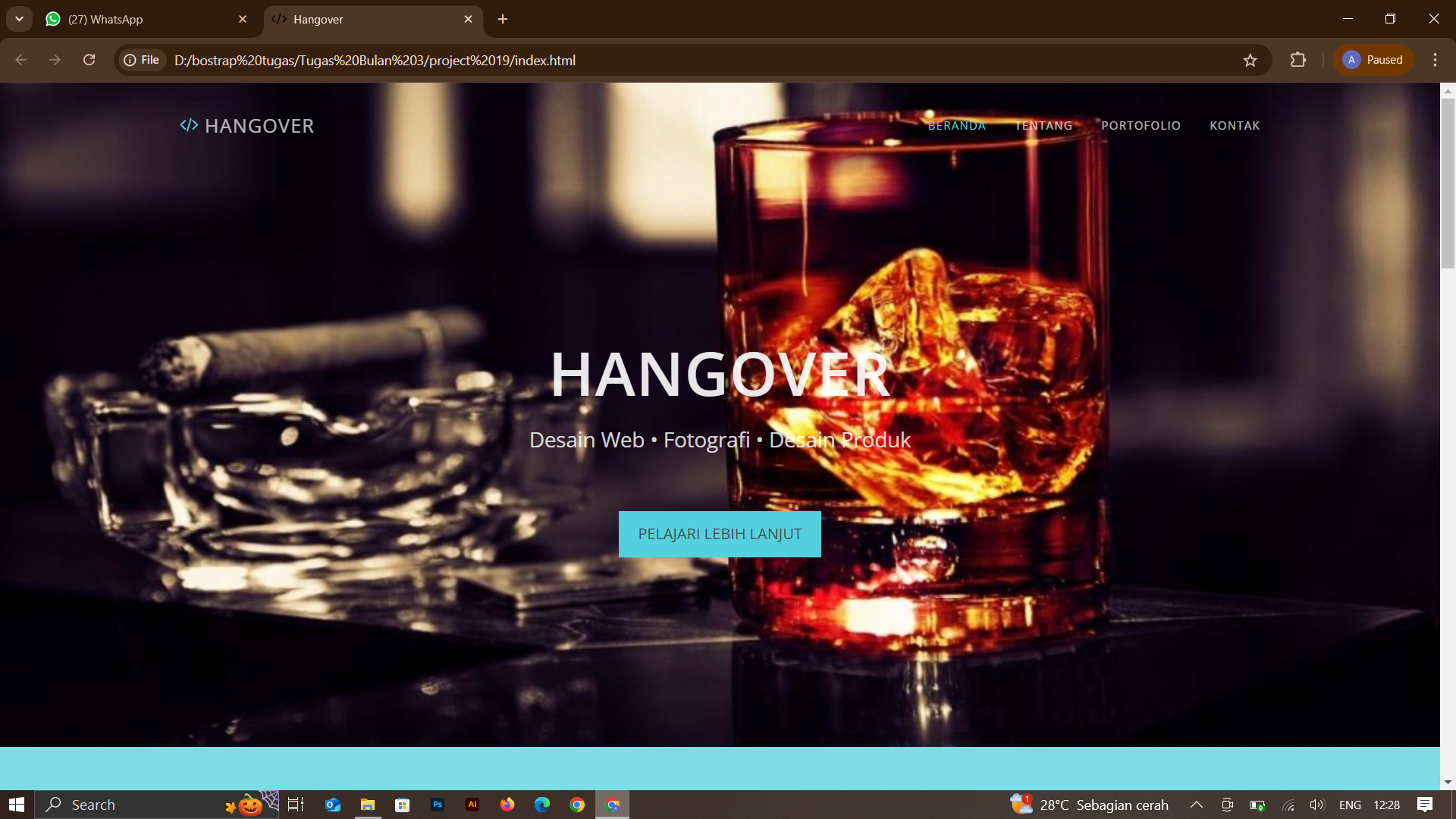
Task: Open File Explorer from the taskbar
Action: point(368,805)
